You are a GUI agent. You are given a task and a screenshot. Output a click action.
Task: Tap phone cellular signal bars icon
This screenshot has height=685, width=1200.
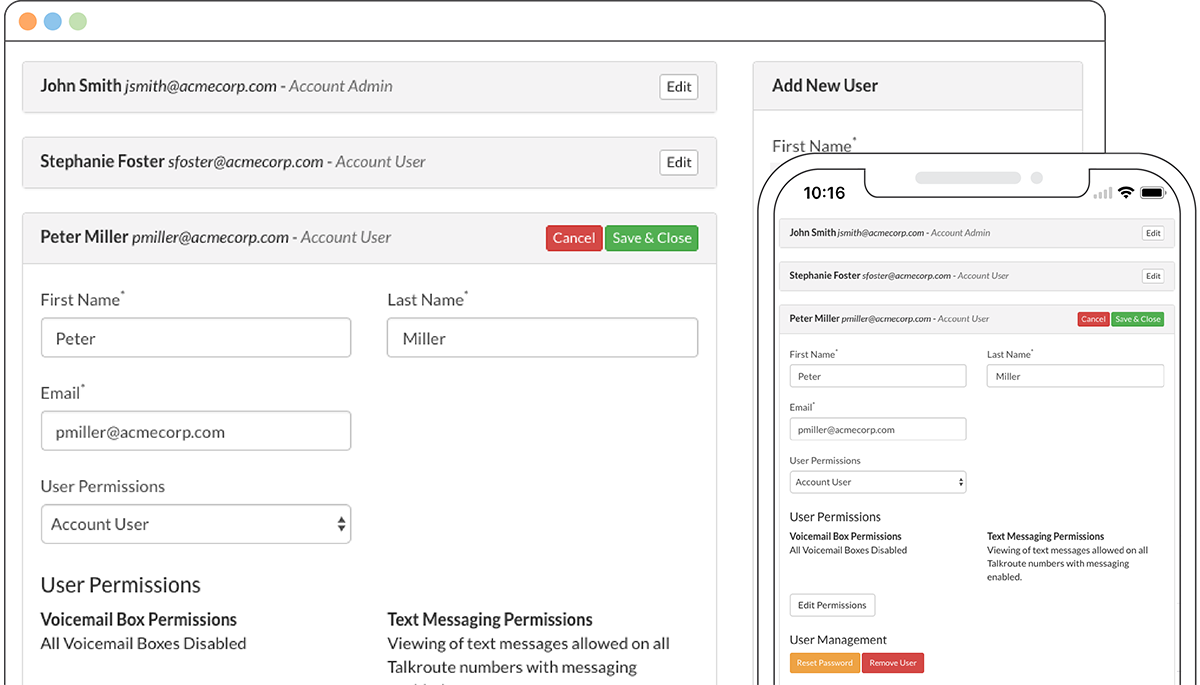[x=1102, y=193]
